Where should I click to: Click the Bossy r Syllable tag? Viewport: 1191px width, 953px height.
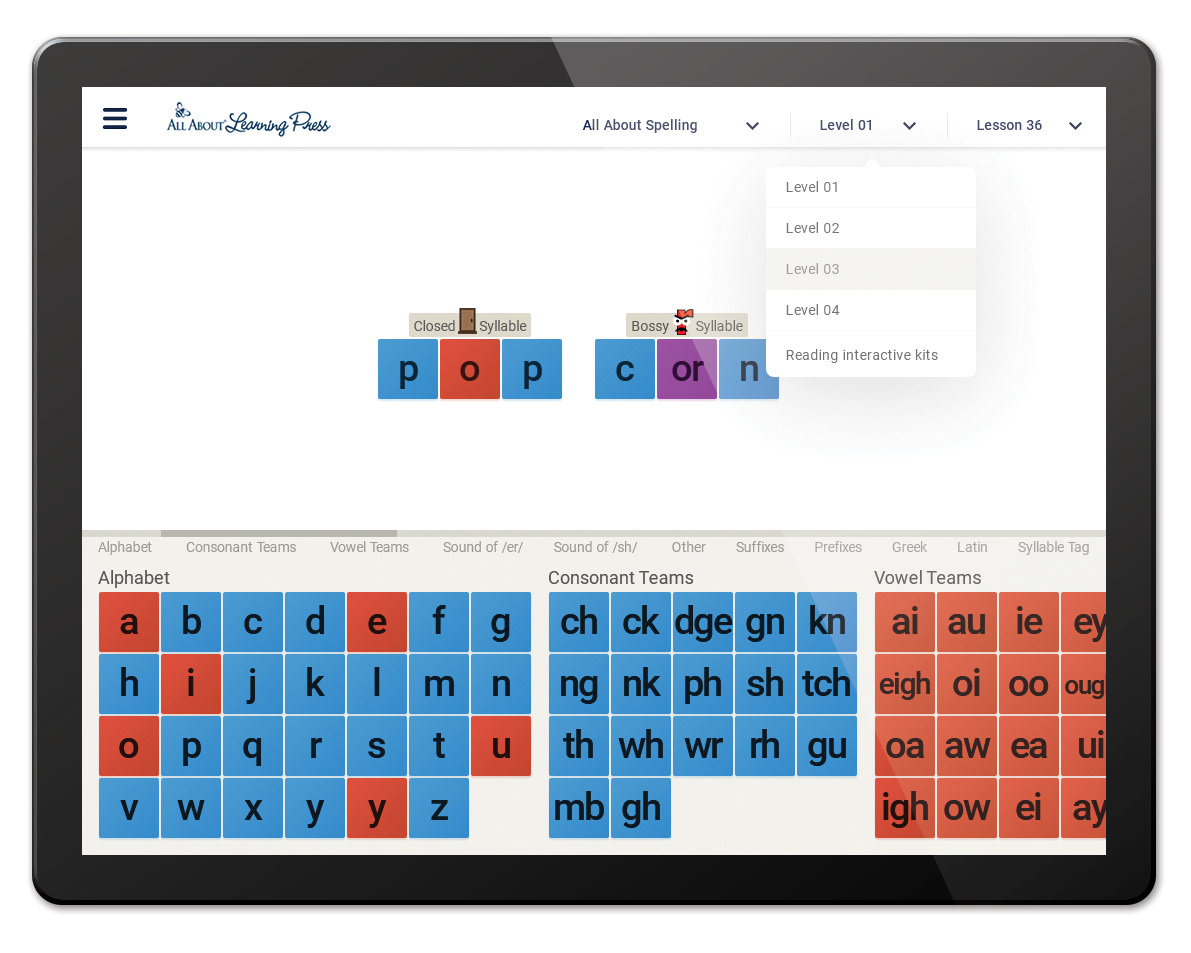tap(687, 325)
